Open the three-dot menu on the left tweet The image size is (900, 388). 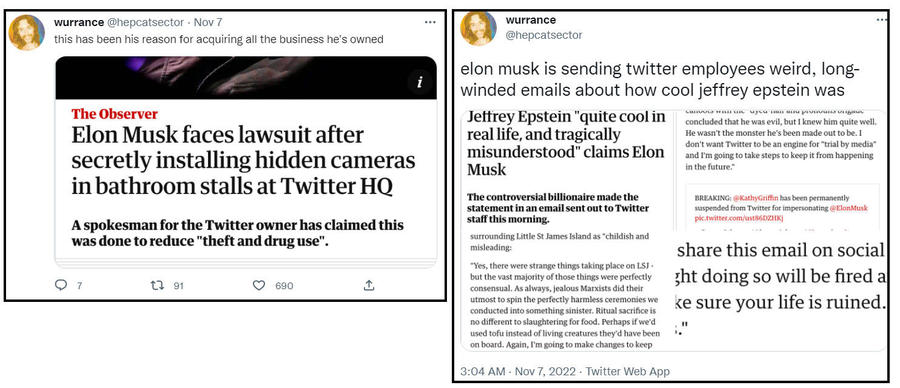click(430, 22)
